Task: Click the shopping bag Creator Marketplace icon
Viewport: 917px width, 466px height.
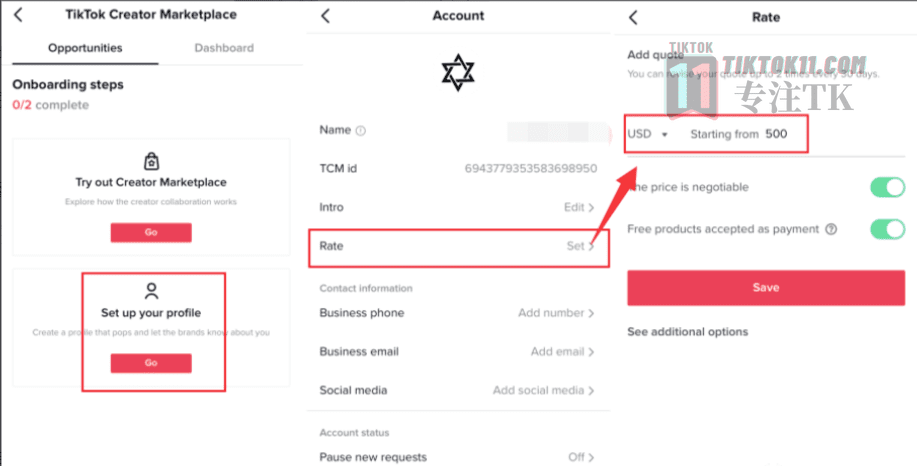Action: pyautogui.click(x=151, y=161)
